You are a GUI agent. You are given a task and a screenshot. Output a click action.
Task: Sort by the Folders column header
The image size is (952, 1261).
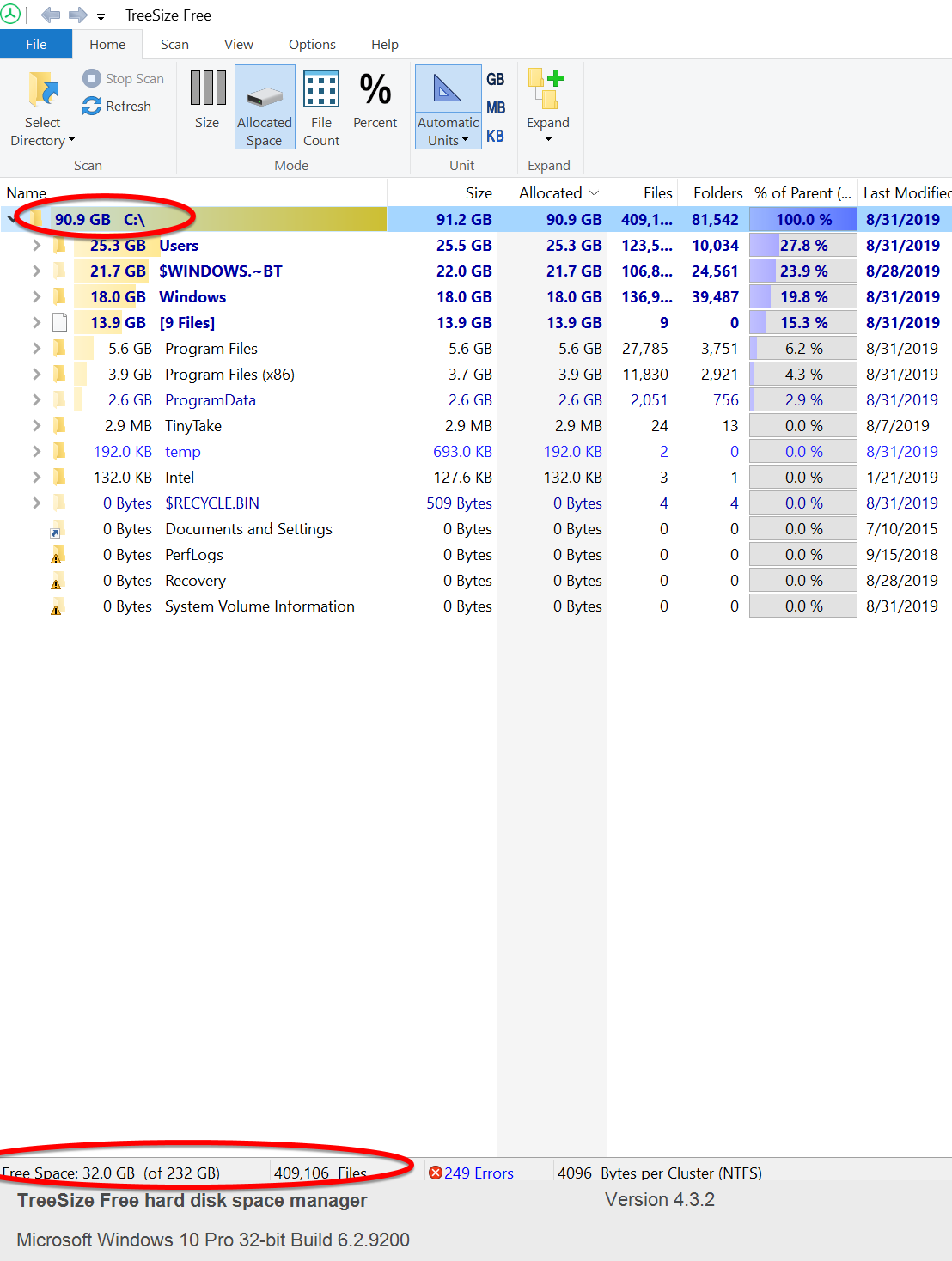click(713, 193)
